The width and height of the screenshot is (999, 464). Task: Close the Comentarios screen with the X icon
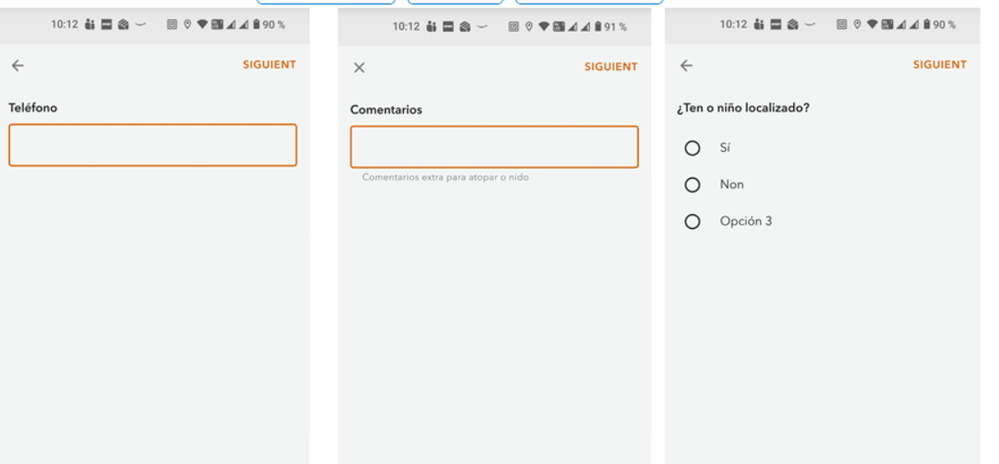359,68
